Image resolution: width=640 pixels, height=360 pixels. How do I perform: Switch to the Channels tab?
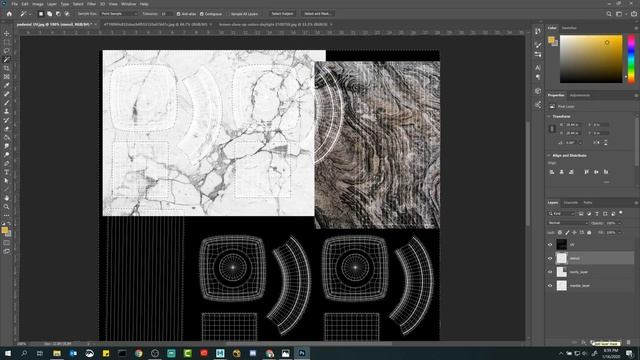click(x=571, y=203)
